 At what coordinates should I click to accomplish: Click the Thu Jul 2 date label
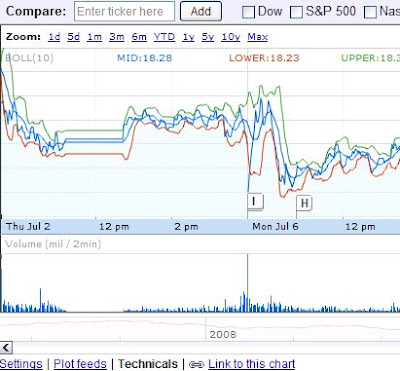(28, 227)
